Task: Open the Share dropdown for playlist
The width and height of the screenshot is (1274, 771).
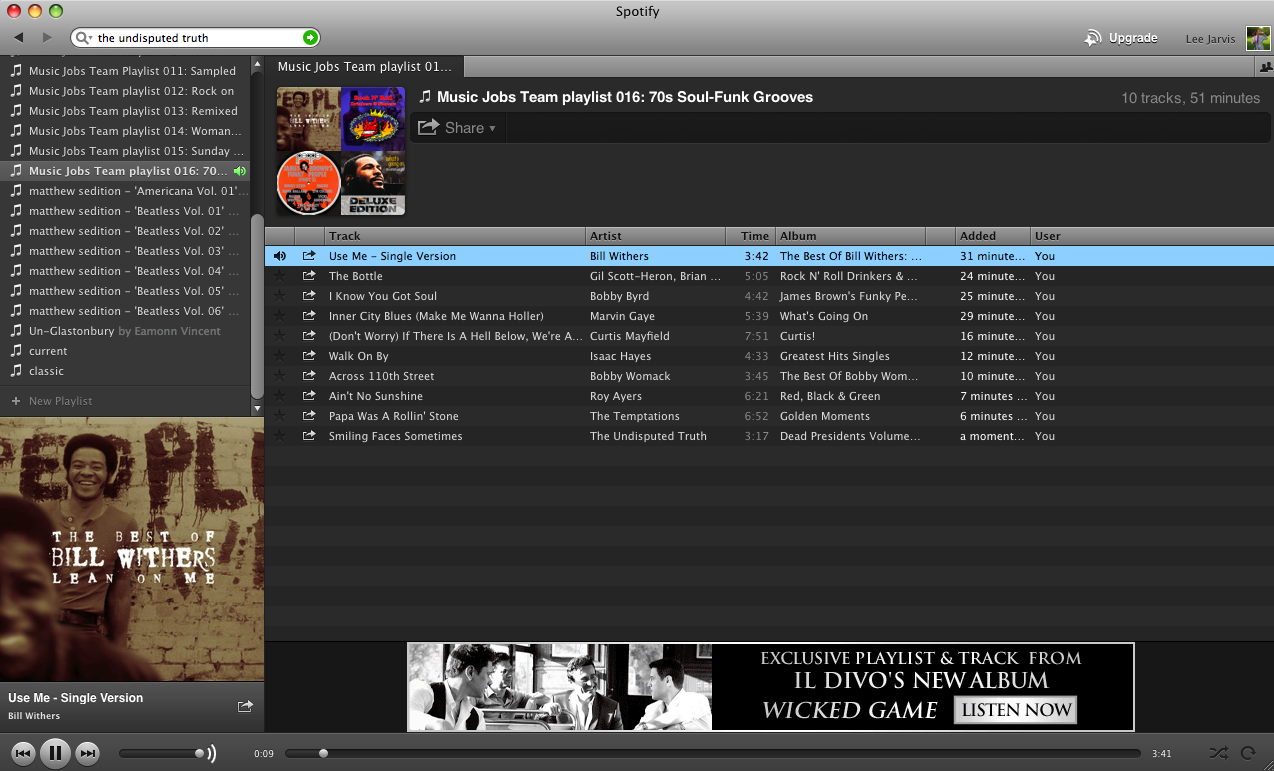Action: coord(457,128)
